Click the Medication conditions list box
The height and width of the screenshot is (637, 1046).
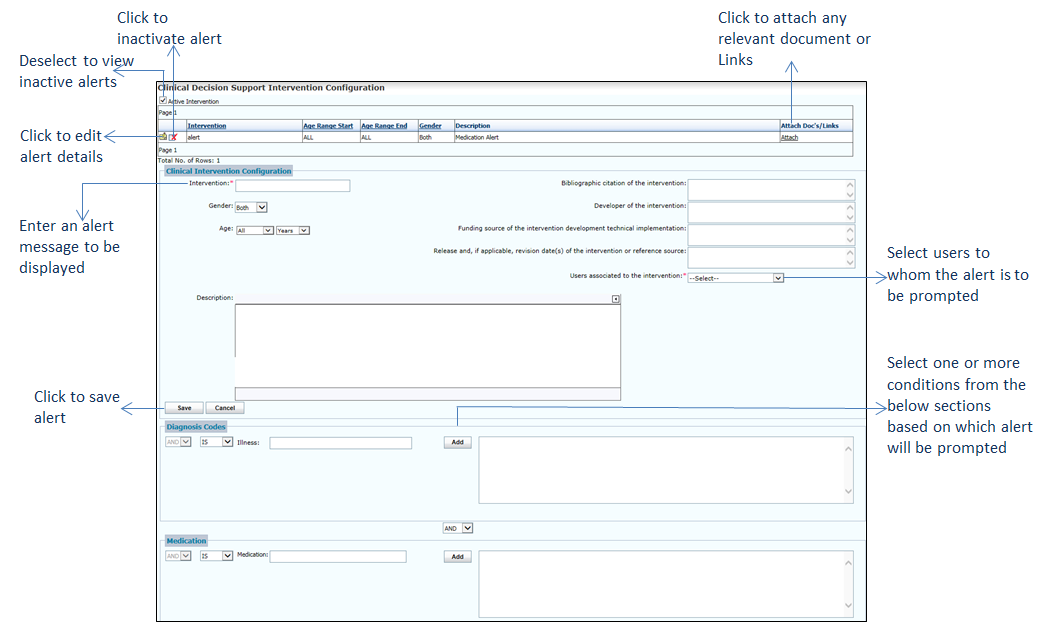point(666,584)
